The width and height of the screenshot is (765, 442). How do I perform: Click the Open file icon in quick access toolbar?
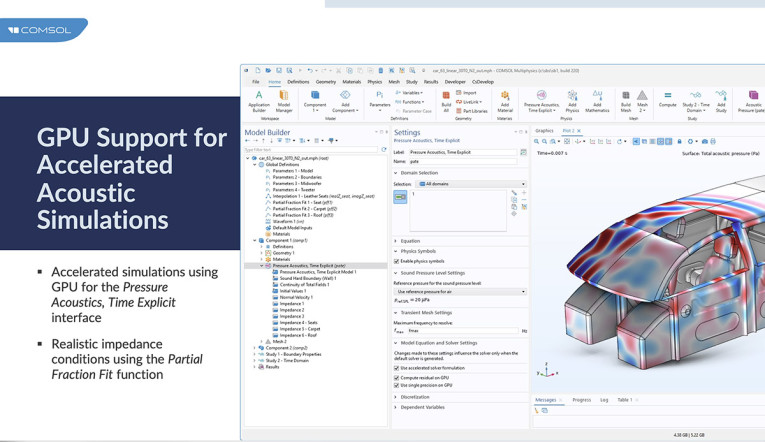pyautogui.click(x=268, y=71)
